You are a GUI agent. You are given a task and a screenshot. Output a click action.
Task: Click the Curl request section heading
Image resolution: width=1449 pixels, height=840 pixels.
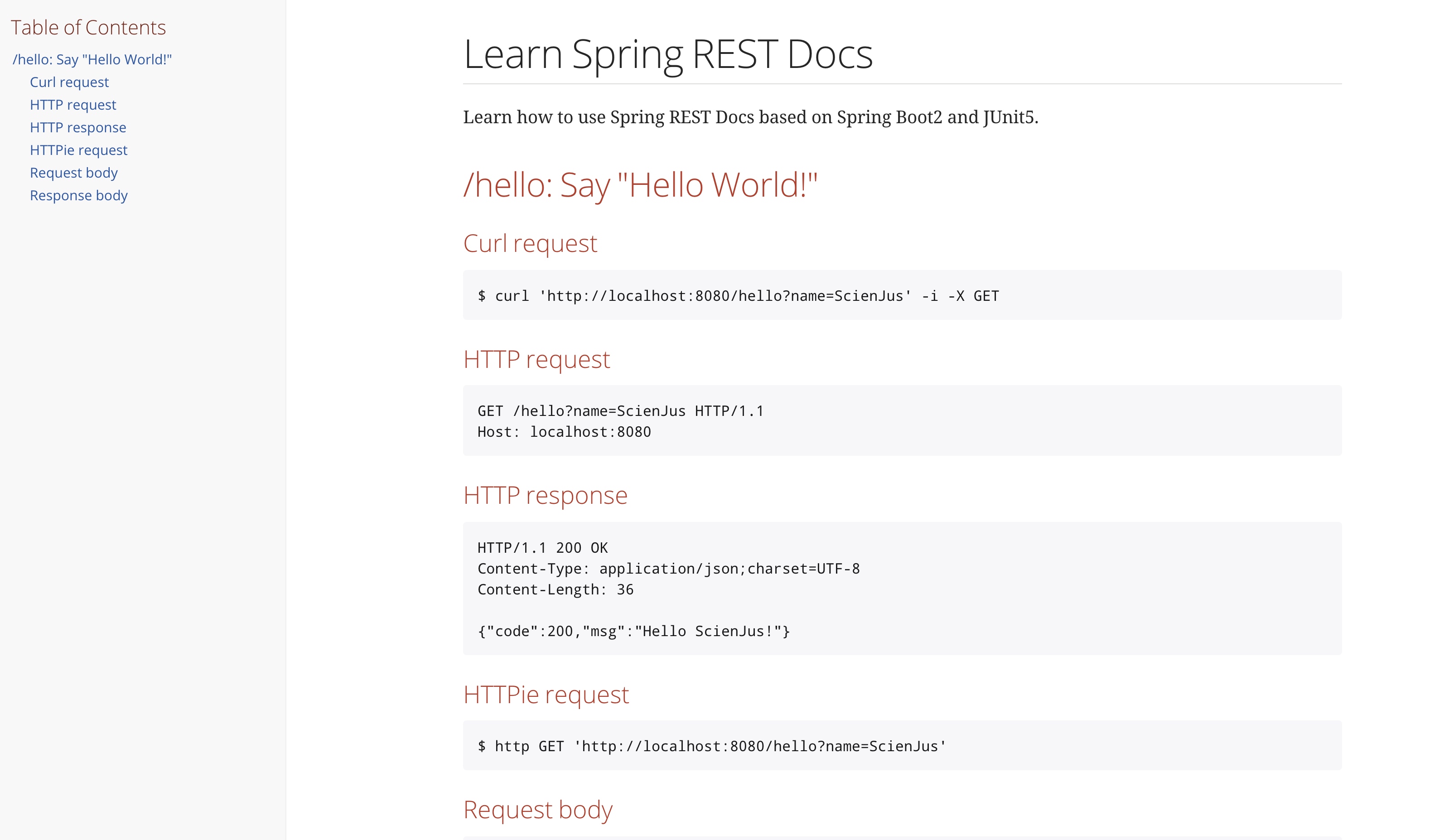point(530,244)
